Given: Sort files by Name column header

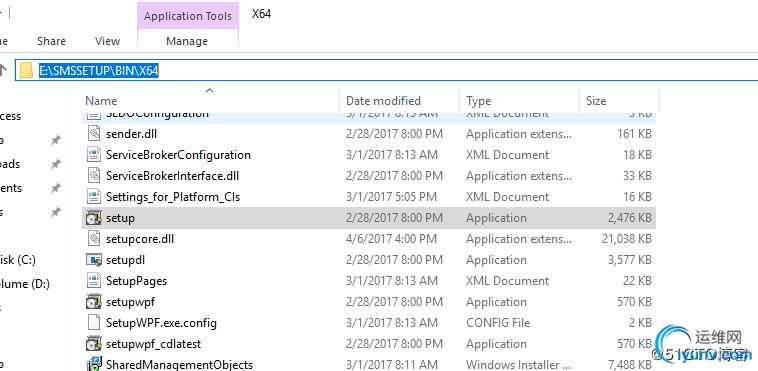Looking at the screenshot, I should tap(101, 101).
